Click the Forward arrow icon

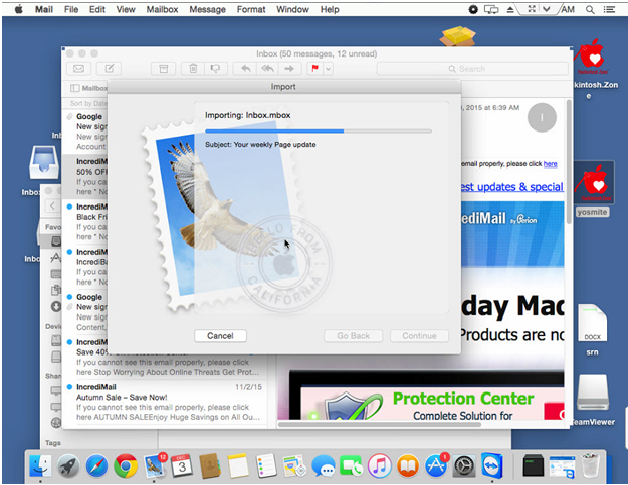pos(289,69)
